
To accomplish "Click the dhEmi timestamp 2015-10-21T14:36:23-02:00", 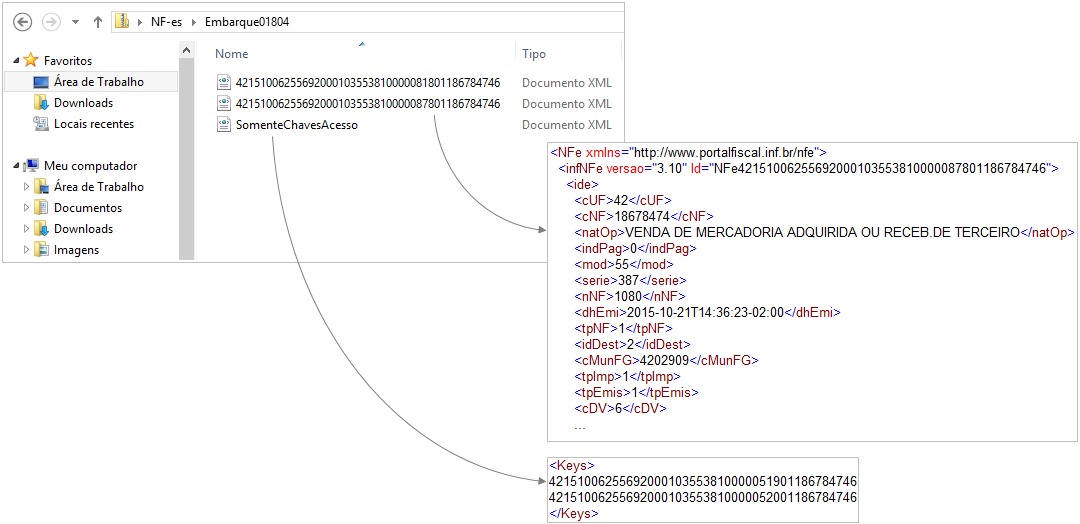I will (x=705, y=312).
